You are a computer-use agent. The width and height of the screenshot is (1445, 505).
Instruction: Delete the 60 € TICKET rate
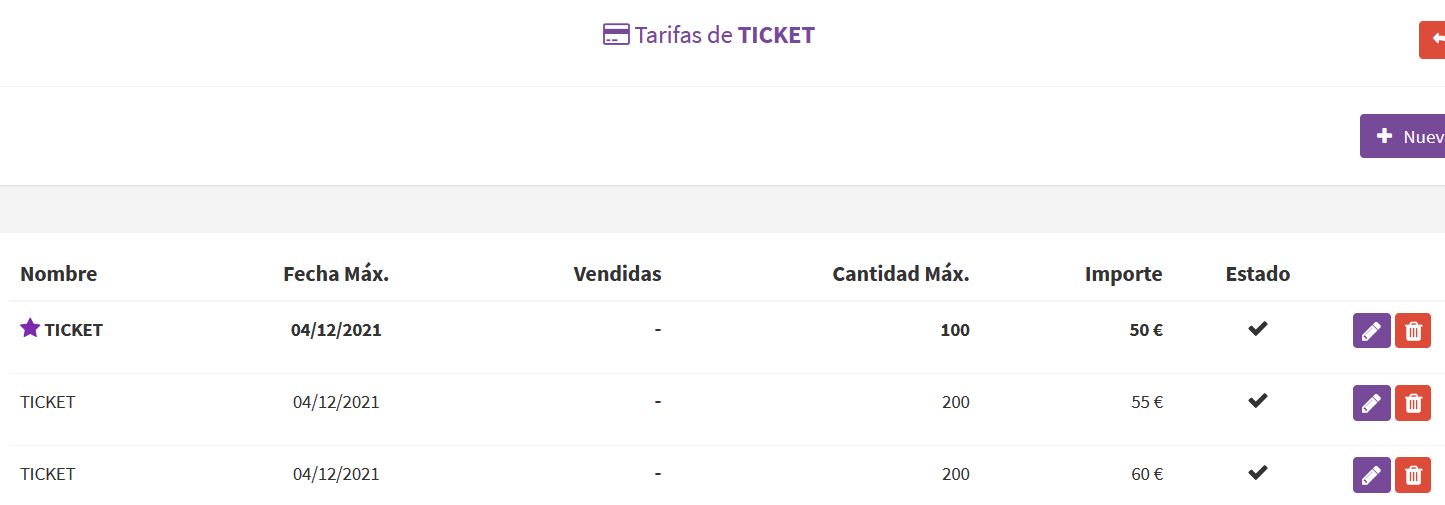(1413, 474)
